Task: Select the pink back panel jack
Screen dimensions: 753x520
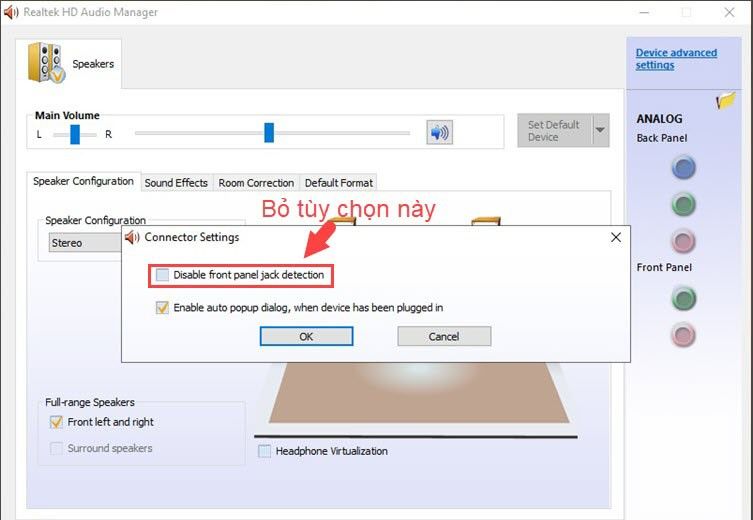Action: [x=683, y=241]
